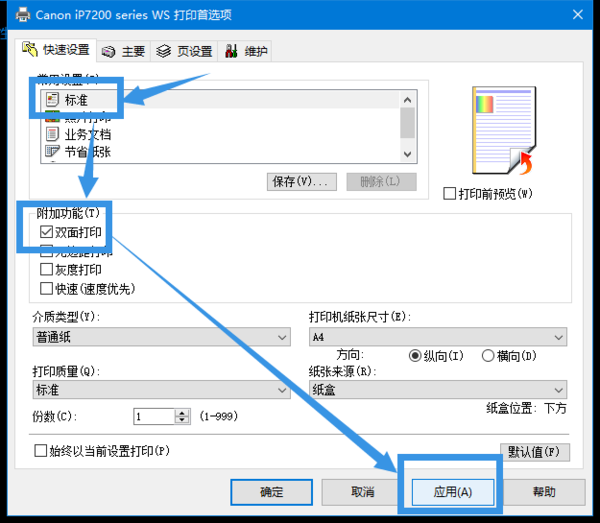600x523 pixels.
Task: Enable 打印前预览 checkbox
Action: coord(450,194)
